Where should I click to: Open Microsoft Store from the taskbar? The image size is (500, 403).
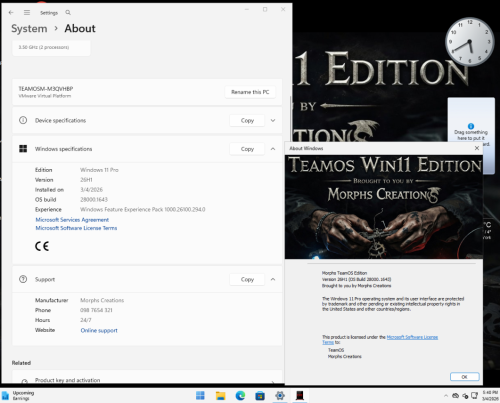(x=260, y=396)
